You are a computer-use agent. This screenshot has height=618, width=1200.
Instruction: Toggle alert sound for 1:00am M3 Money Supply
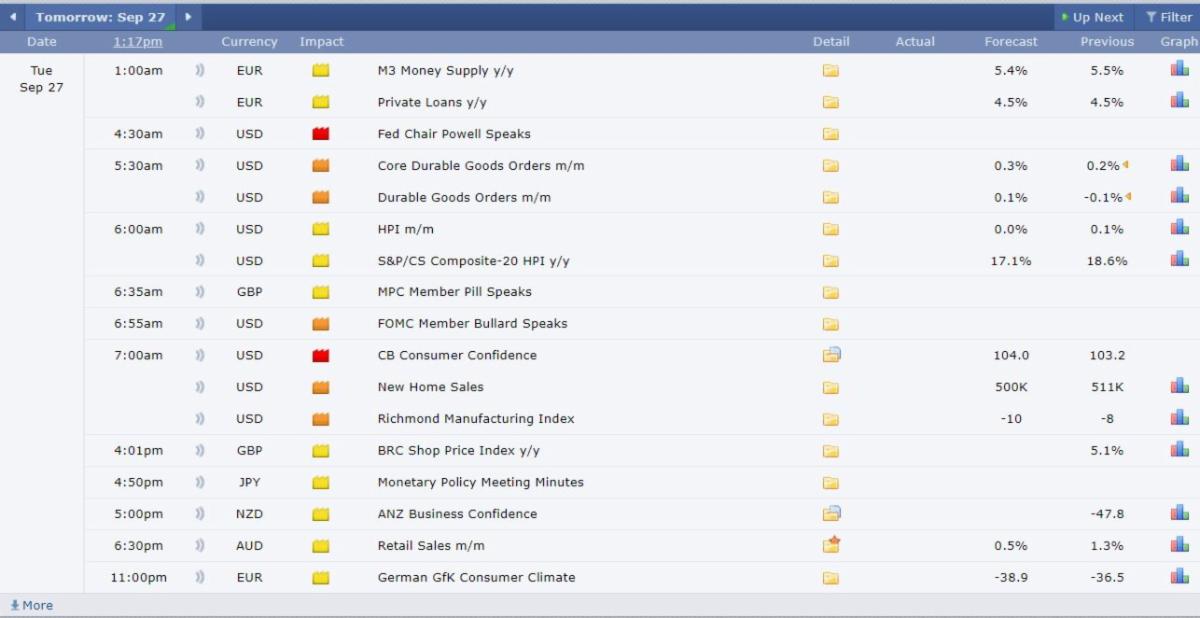[199, 70]
